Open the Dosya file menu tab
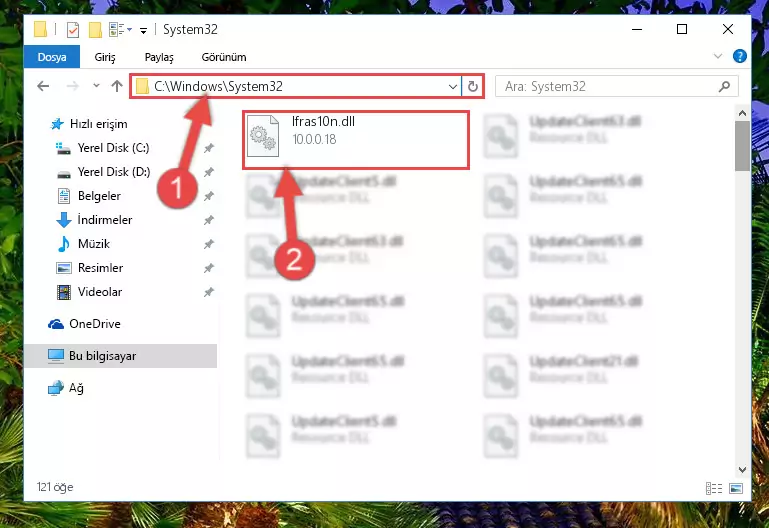769x528 pixels. pos(51,57)
